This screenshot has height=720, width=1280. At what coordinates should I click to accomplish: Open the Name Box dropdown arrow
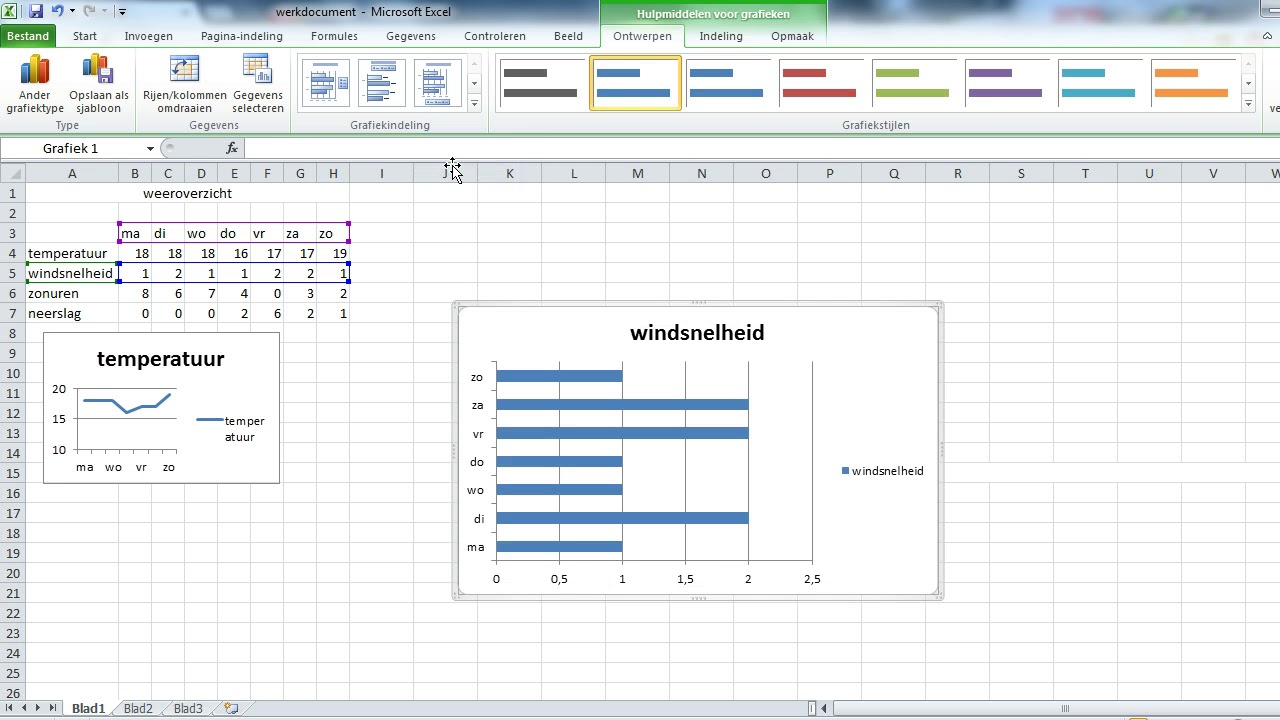(x=150, y=148)
